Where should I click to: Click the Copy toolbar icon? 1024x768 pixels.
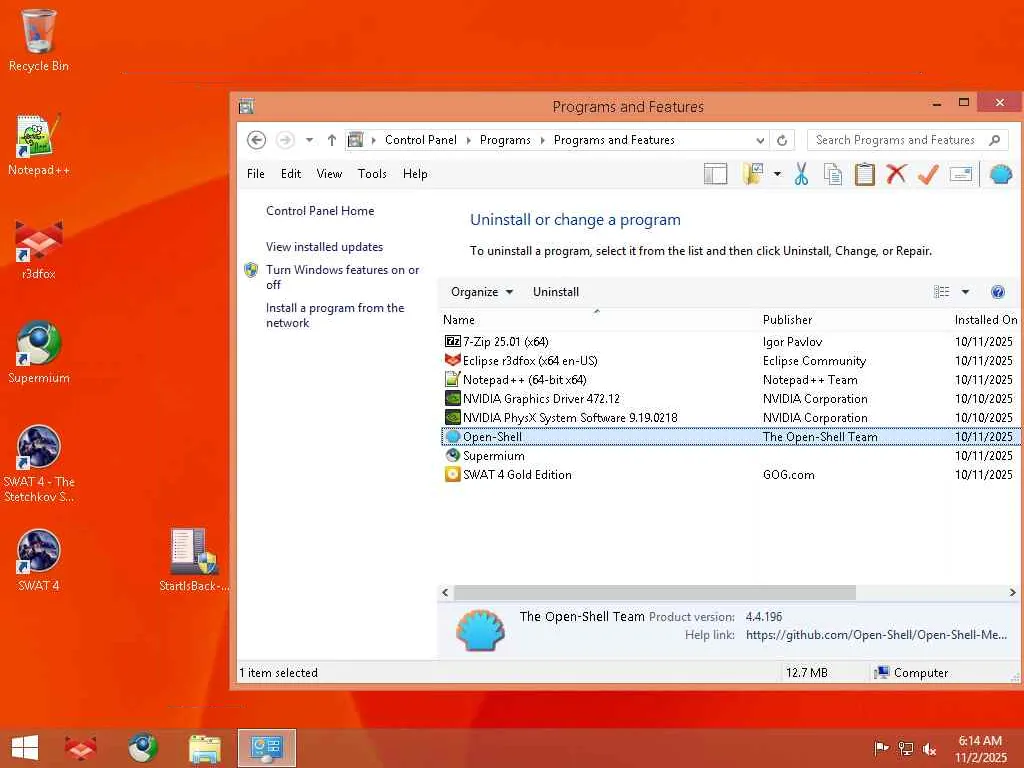833,174
